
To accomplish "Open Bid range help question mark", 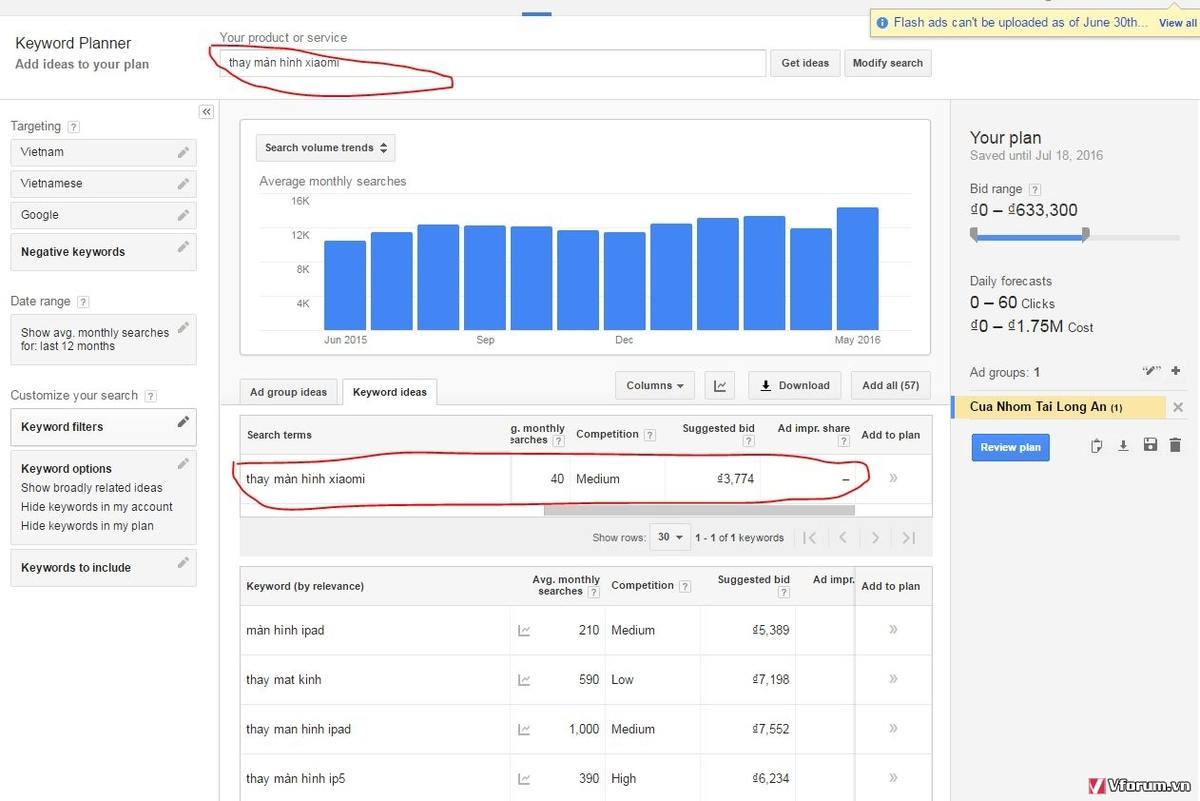I will [x=1035, y=190].
